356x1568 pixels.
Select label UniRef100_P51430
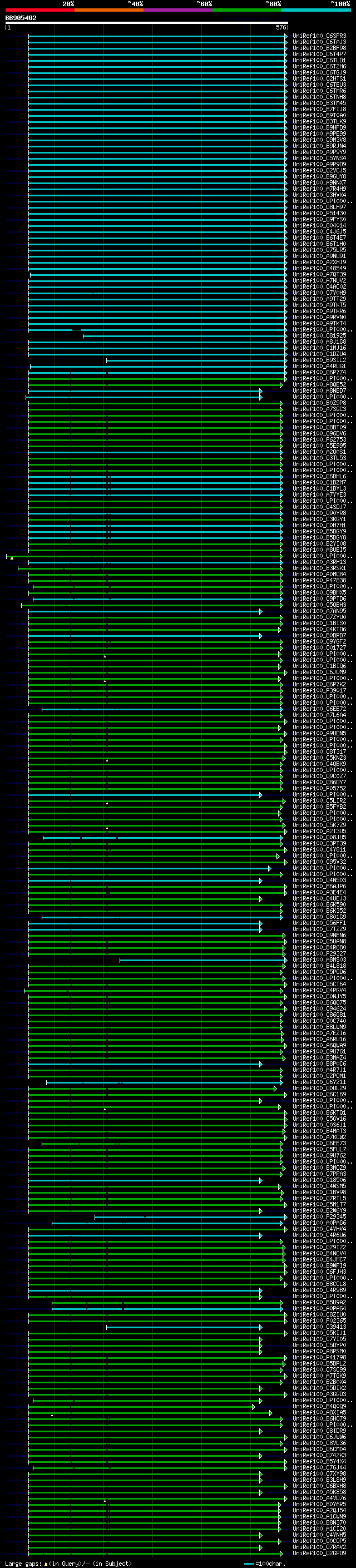(x=319, y=214)
